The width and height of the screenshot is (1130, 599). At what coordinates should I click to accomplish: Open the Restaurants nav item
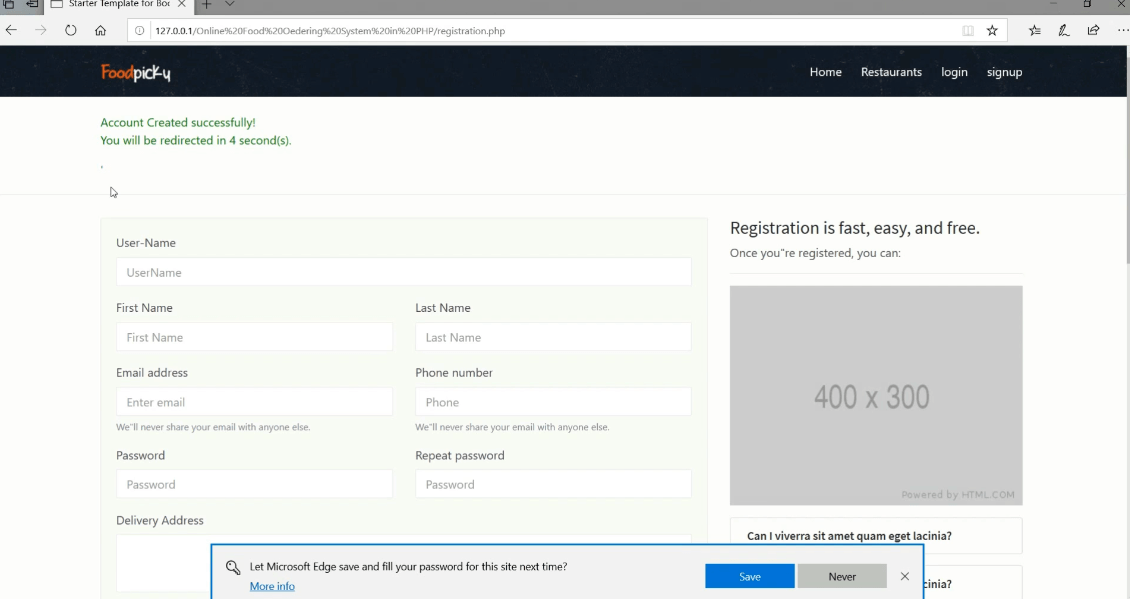891,72
